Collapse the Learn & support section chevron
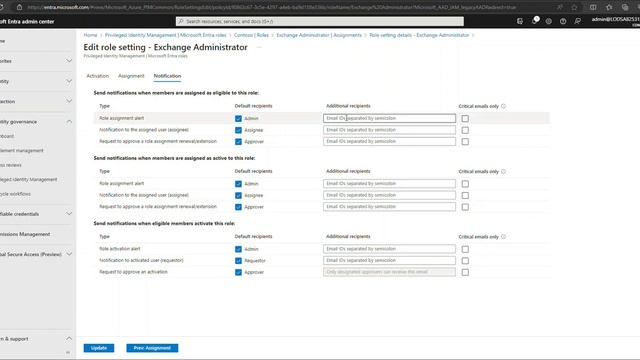Viewport: 640px width, 360px height. [69, 339]
